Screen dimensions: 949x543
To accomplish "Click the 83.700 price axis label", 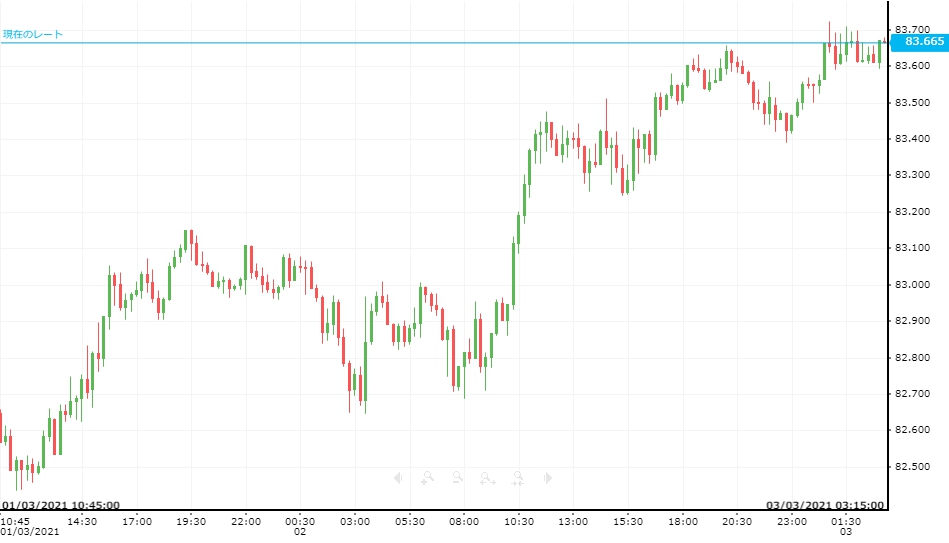I will 912,29.
